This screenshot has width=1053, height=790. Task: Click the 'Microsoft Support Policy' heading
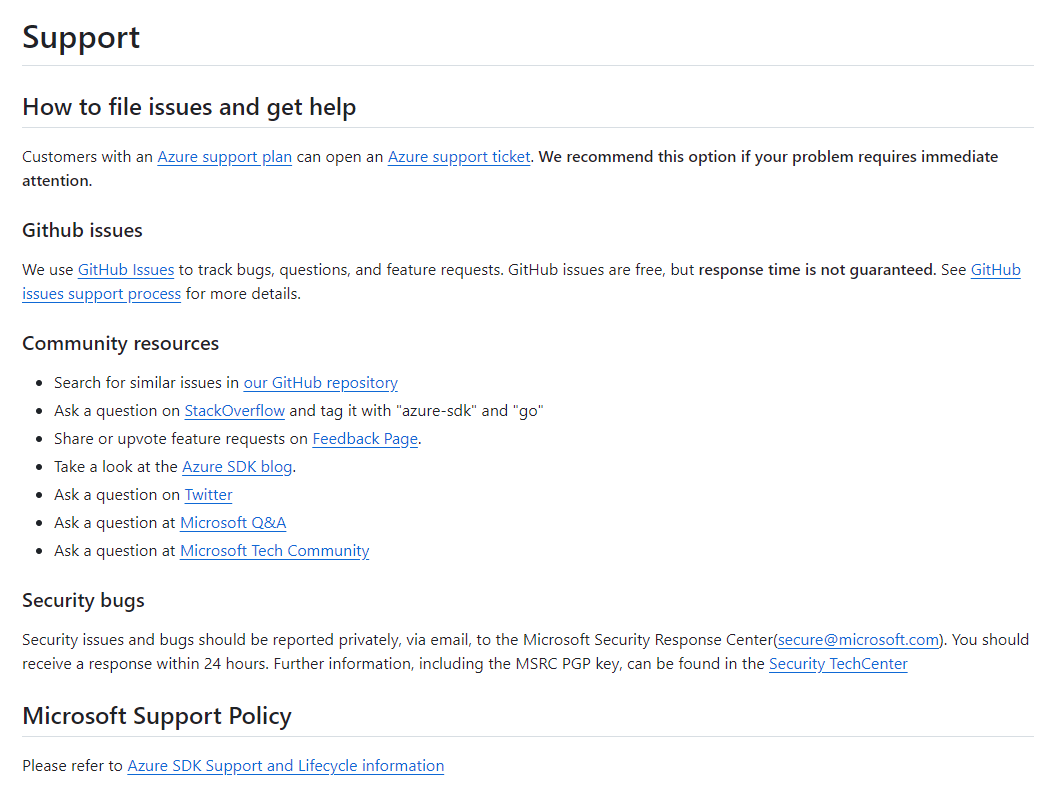click(157, 716)
